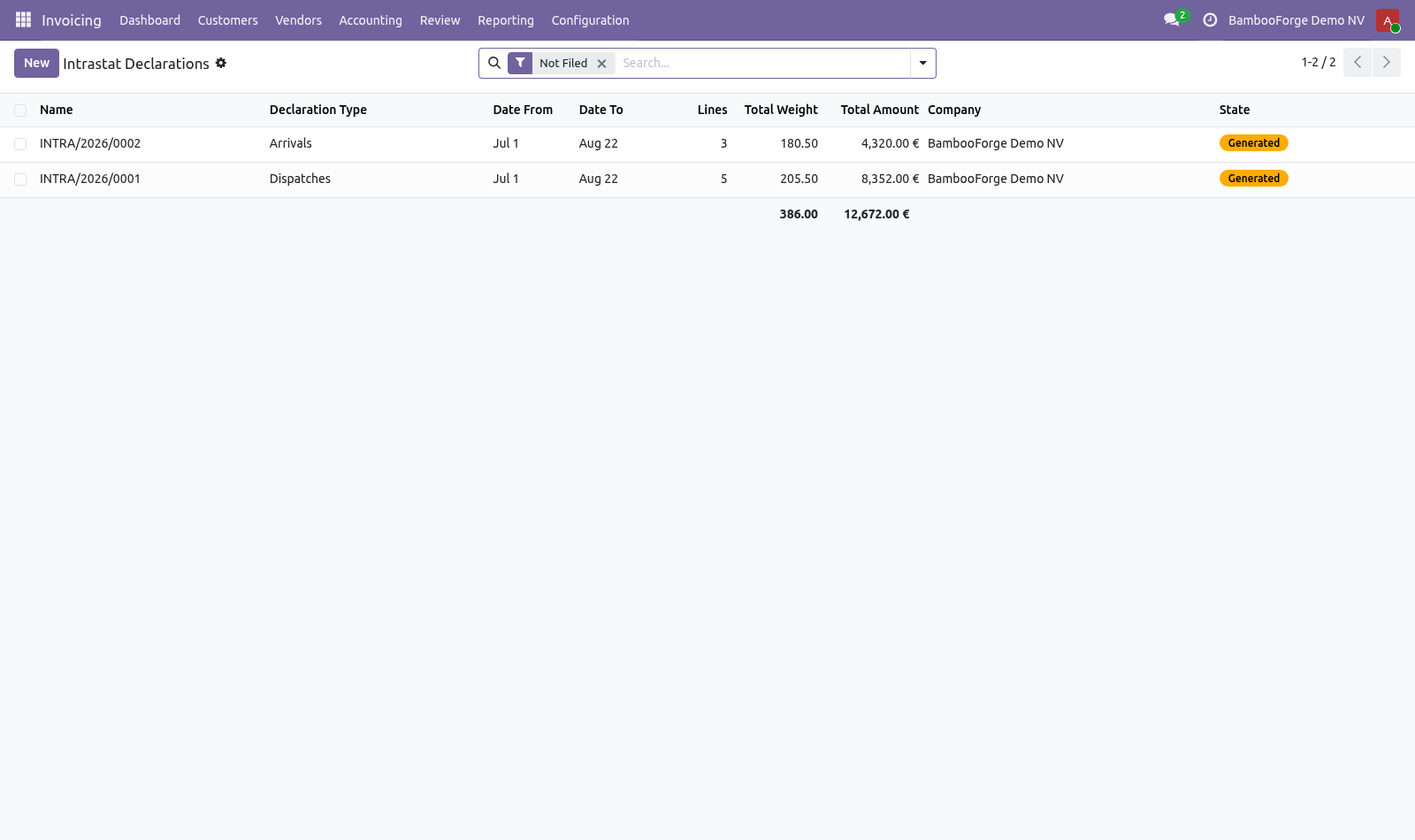Go to the Dashboard menu
The width and height of the screenshot is (1415, 840).
150,20
